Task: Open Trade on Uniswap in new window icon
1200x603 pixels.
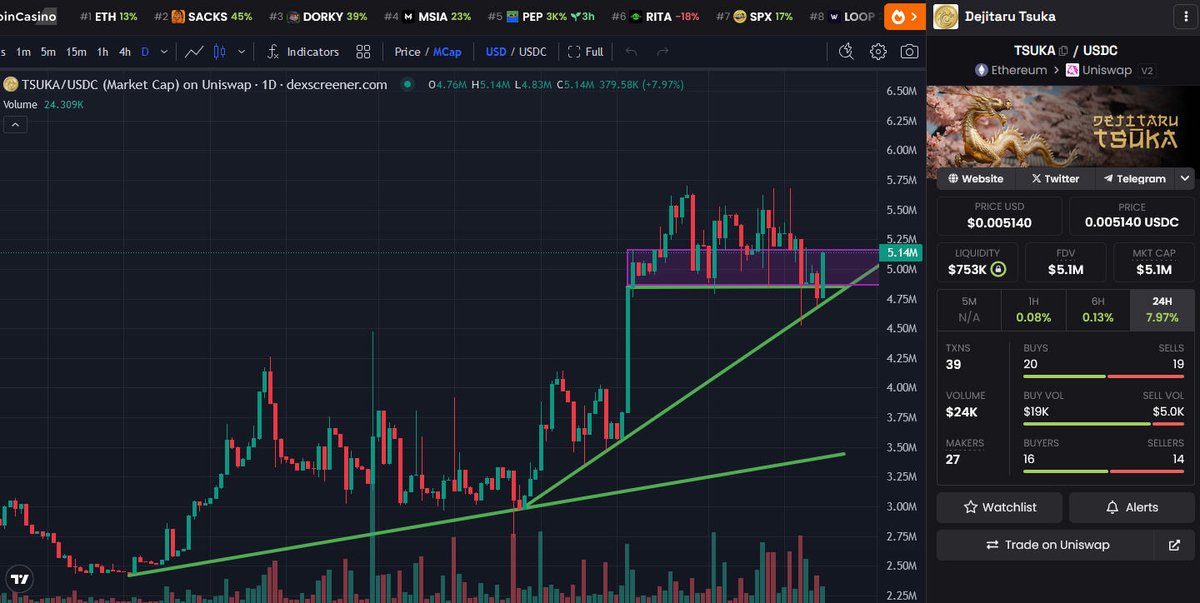Action: [x=1173, y=545]
